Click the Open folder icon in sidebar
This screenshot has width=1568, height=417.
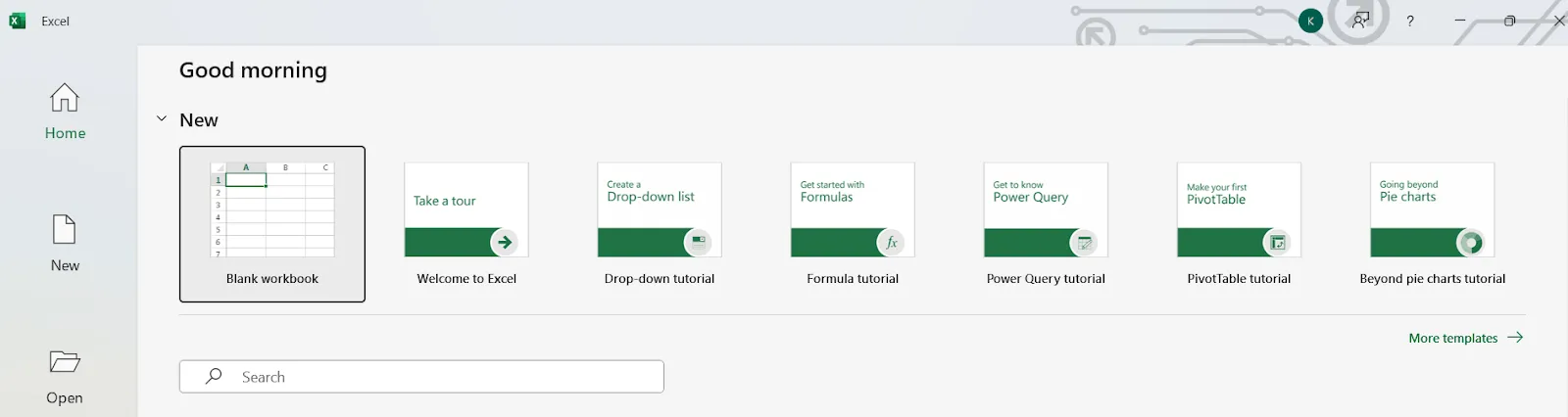(x=65, y=362)
